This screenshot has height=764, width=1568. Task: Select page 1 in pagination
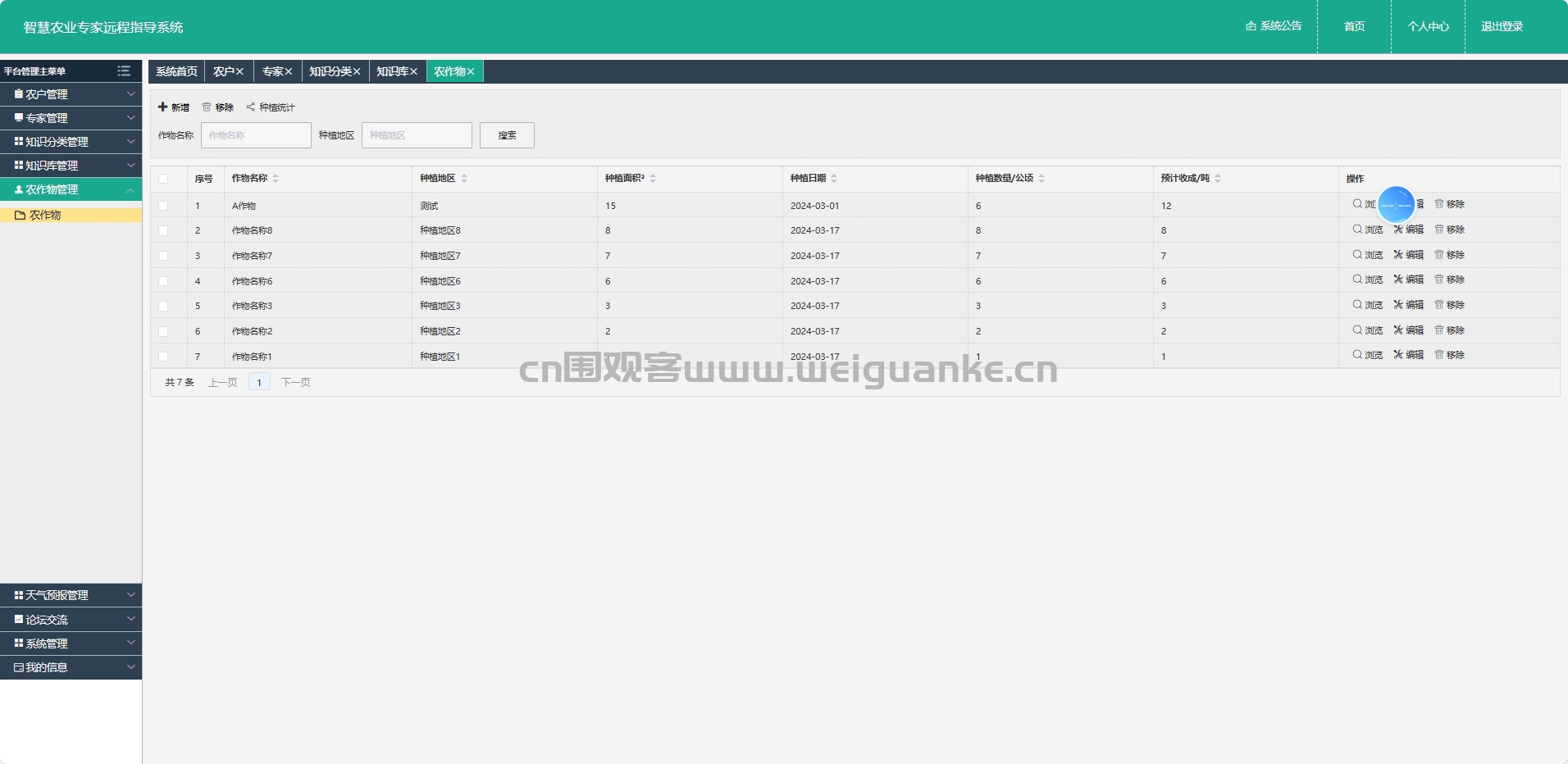(259, 382)
